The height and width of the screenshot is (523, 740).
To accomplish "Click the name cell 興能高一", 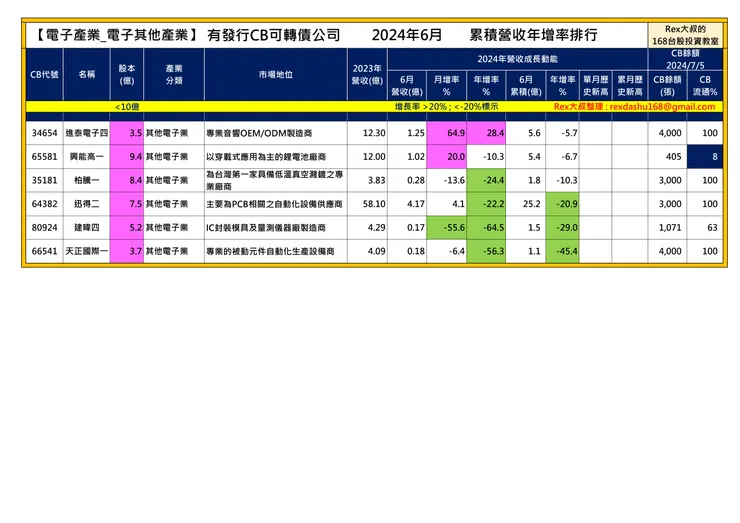I will [86, 157].
